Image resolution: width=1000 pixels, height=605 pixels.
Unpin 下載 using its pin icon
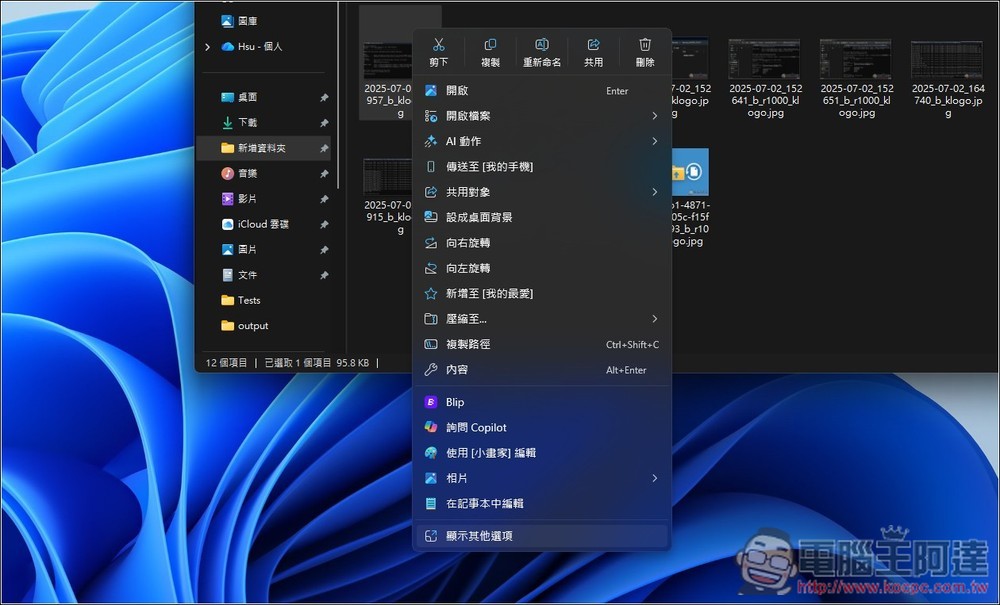[324, 123]
